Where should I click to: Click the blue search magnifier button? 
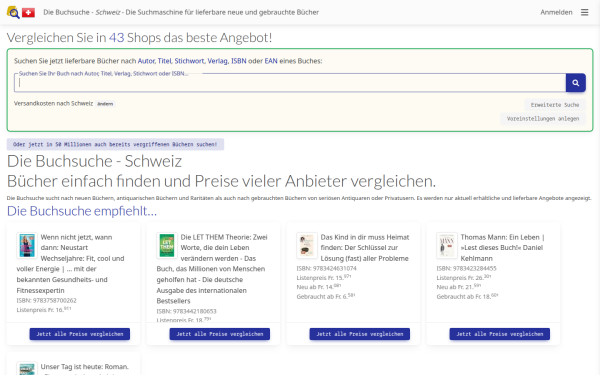[x=576, y=83]
